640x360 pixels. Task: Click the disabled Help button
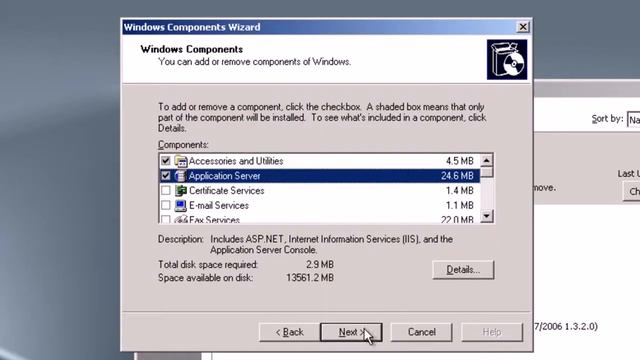(492, 332)
